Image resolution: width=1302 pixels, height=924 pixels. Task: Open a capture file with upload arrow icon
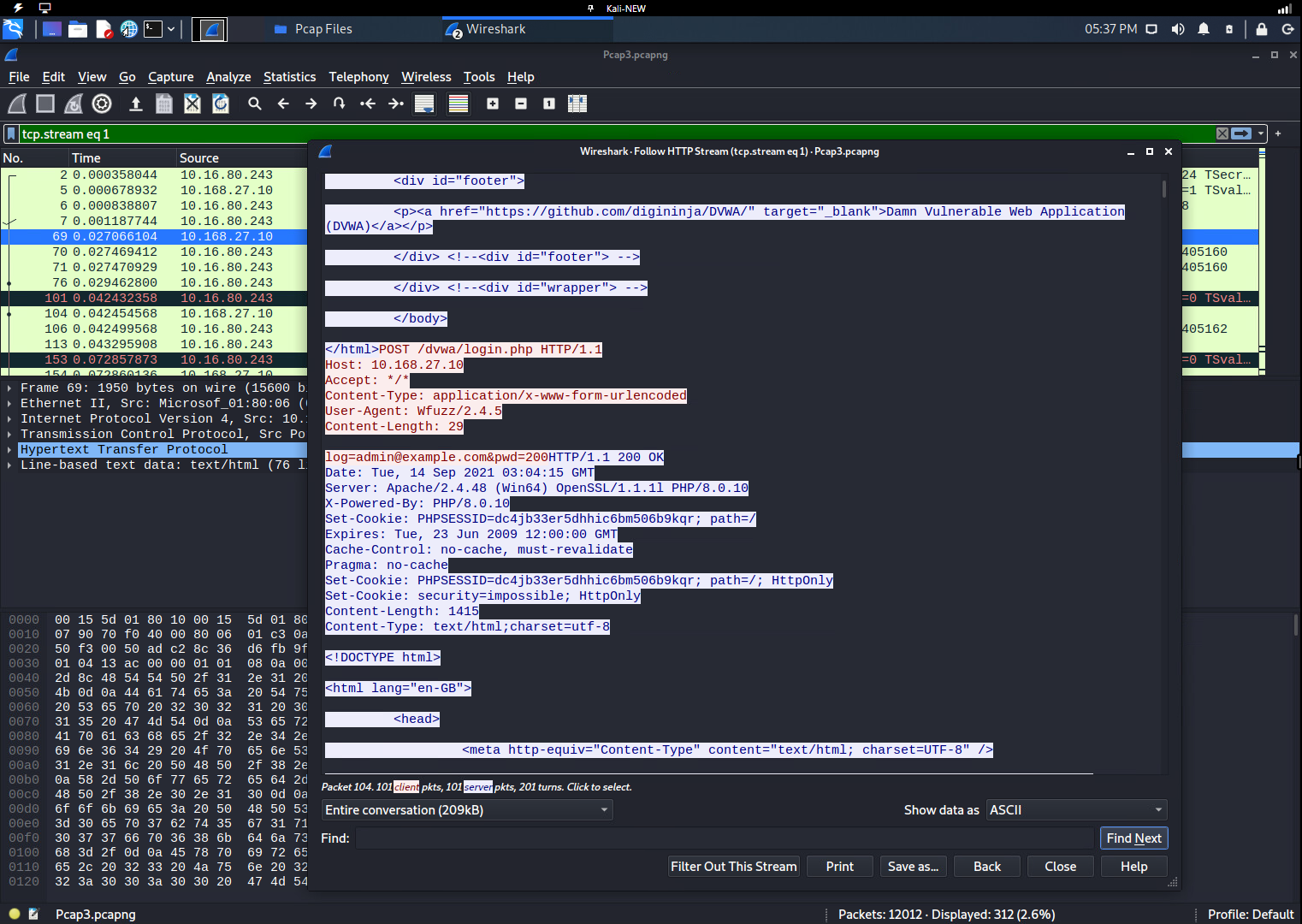click(135, 104)
